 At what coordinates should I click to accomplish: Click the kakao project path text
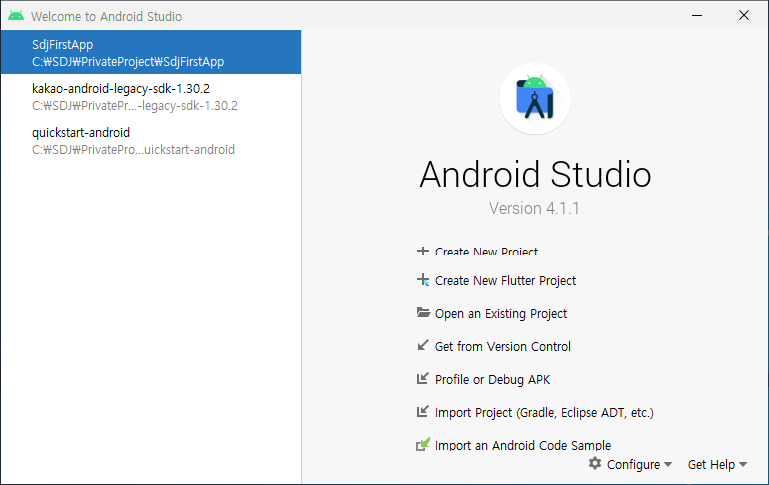pos(135,106)
